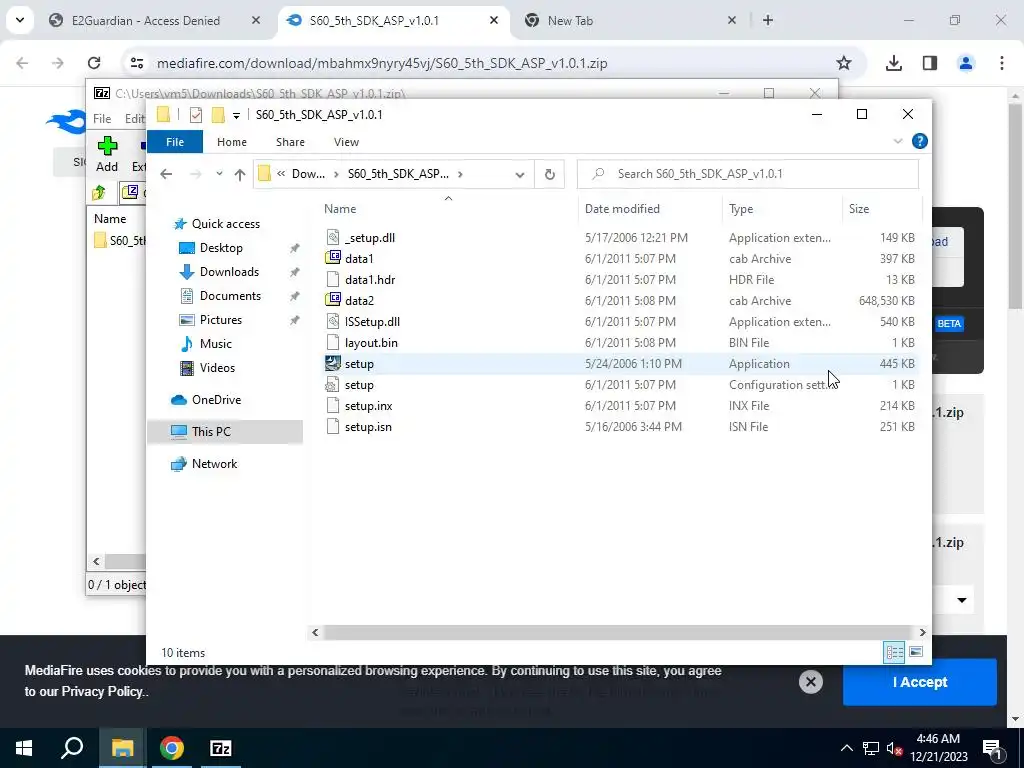Expand the Explorer ribbon chevron
The width and height of the screenshot is (1024, 768).
pyautogui.click(x=898, y=142)
